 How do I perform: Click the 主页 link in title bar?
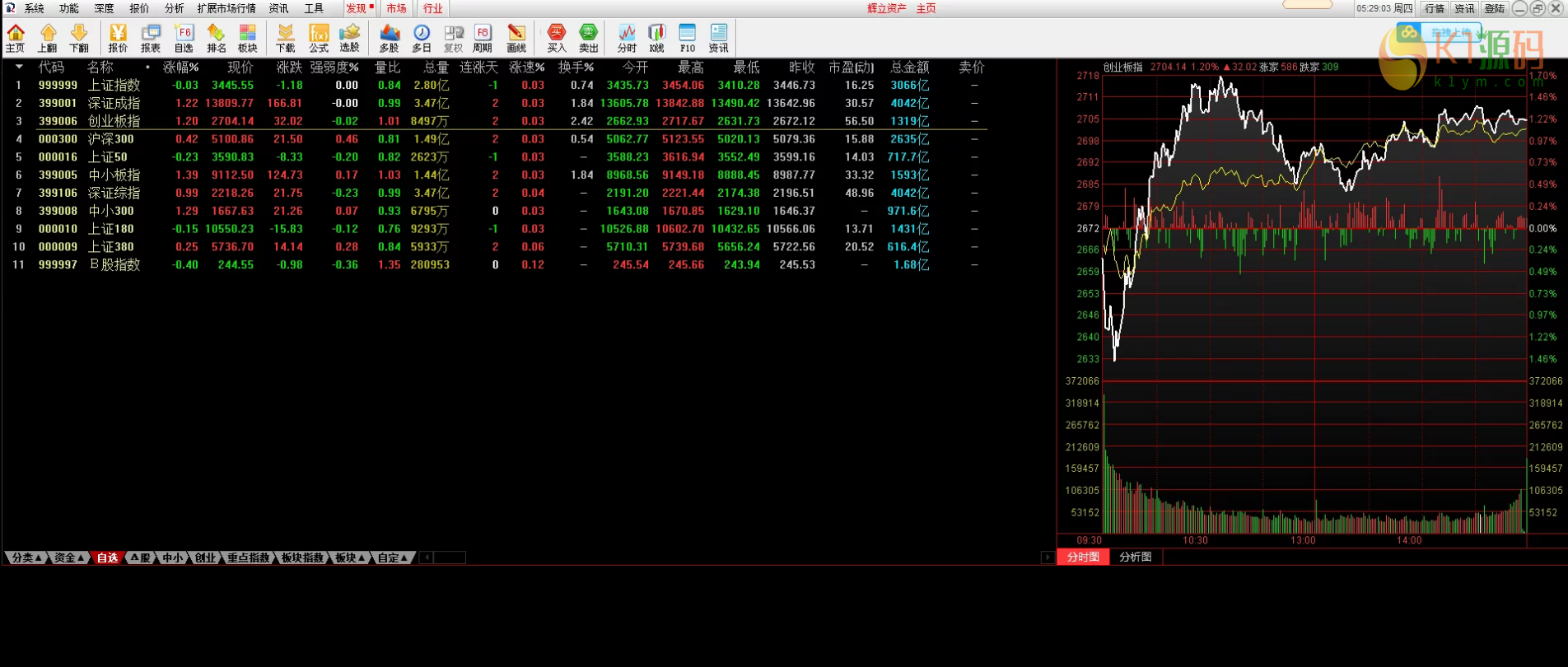pyautogui.click(x=926, y=8)
